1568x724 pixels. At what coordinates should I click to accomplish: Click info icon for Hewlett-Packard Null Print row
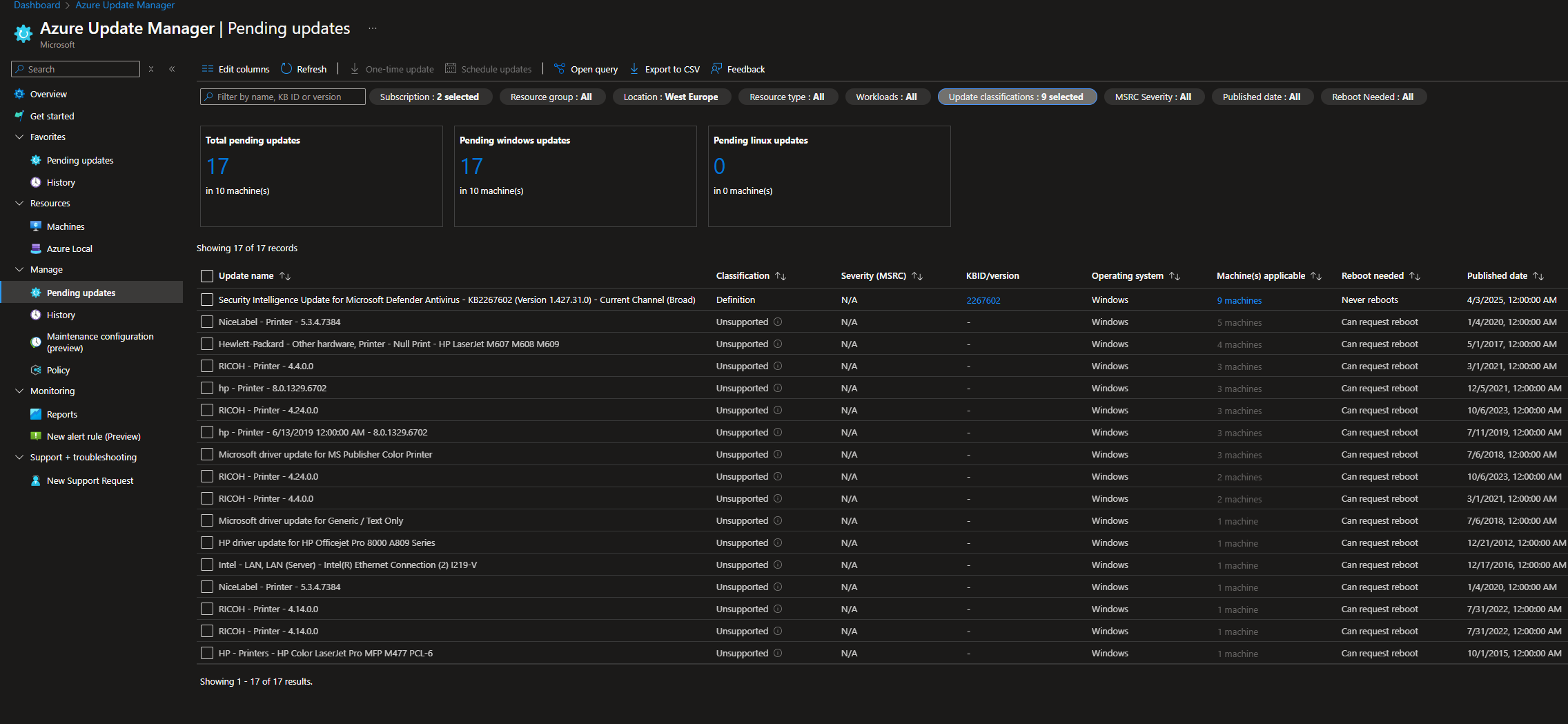coord(778,344)
